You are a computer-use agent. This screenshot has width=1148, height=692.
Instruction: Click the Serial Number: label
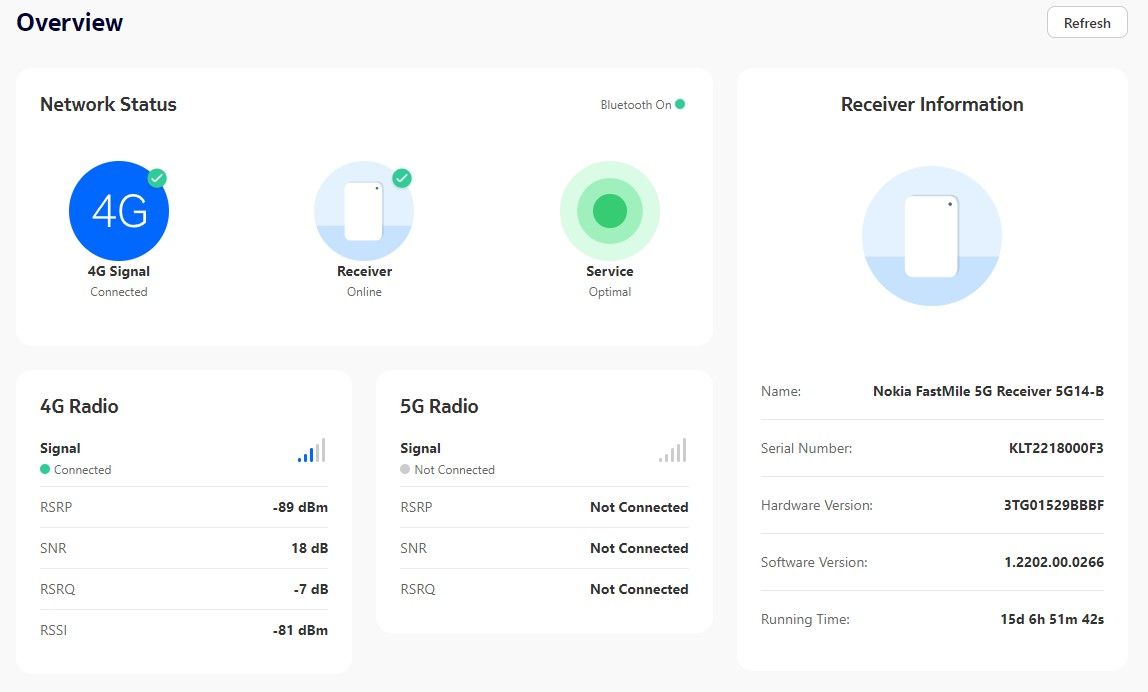tap(806, 448)
